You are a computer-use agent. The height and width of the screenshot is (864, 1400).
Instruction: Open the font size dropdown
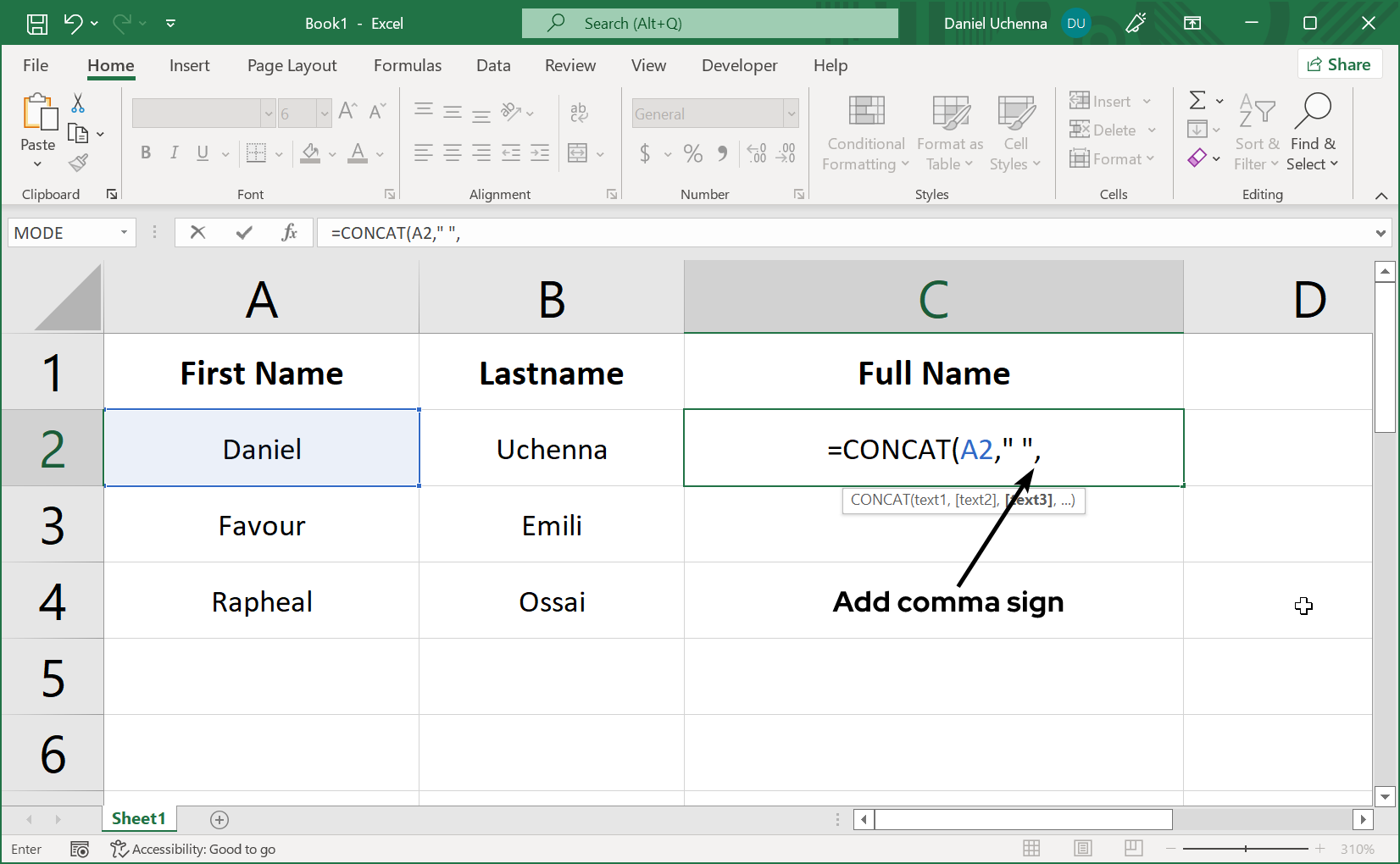[x=323, y=113]
